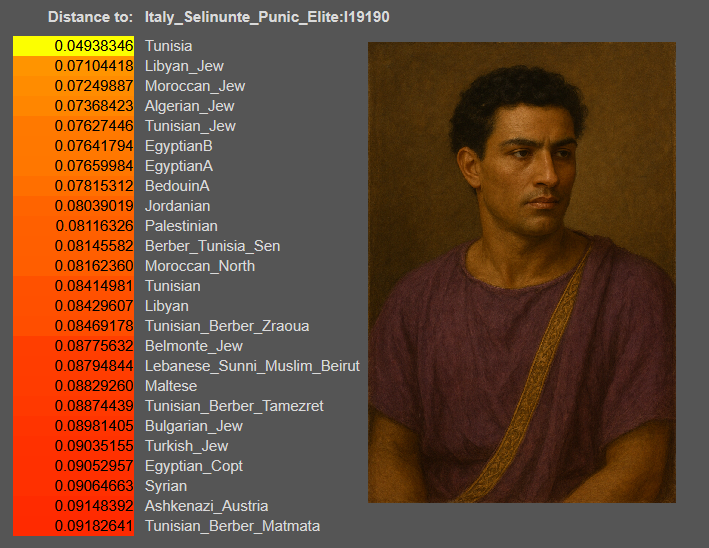Select the Ashkenazi_Austria label
This screenshot has height=548, width=709.
pos(206,506)
